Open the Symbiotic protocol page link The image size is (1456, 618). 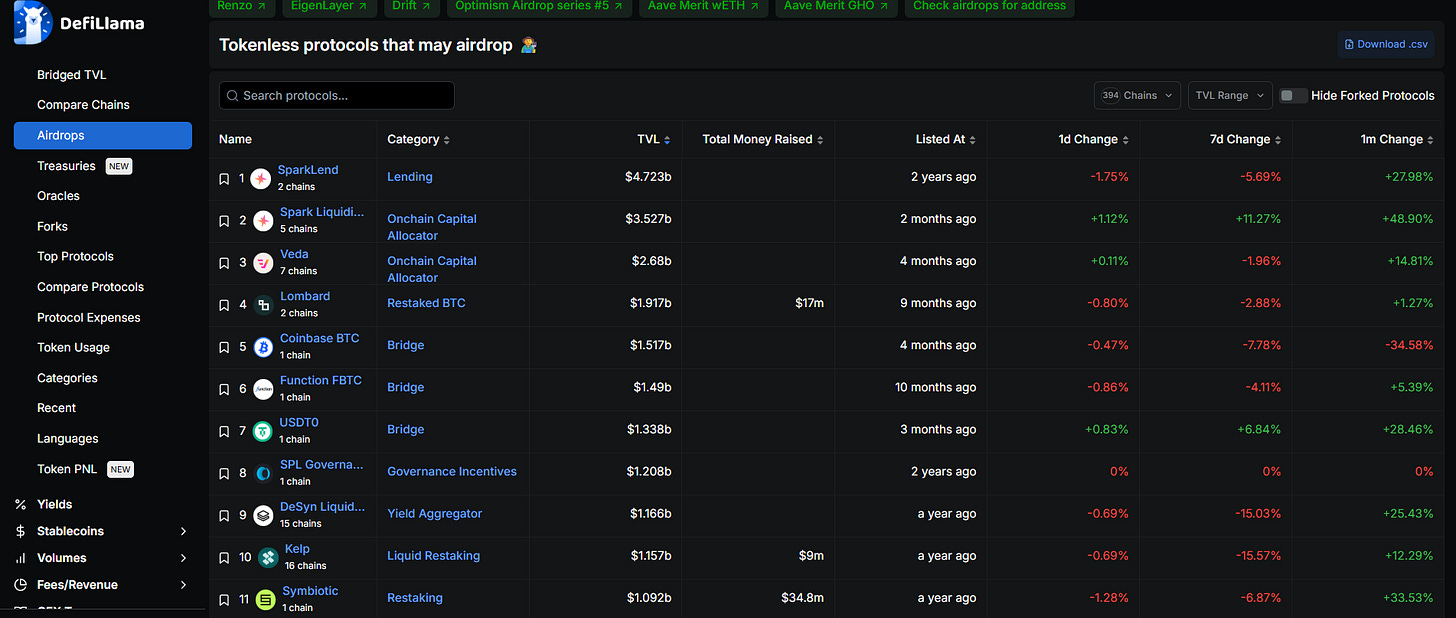tap(310, 591)
